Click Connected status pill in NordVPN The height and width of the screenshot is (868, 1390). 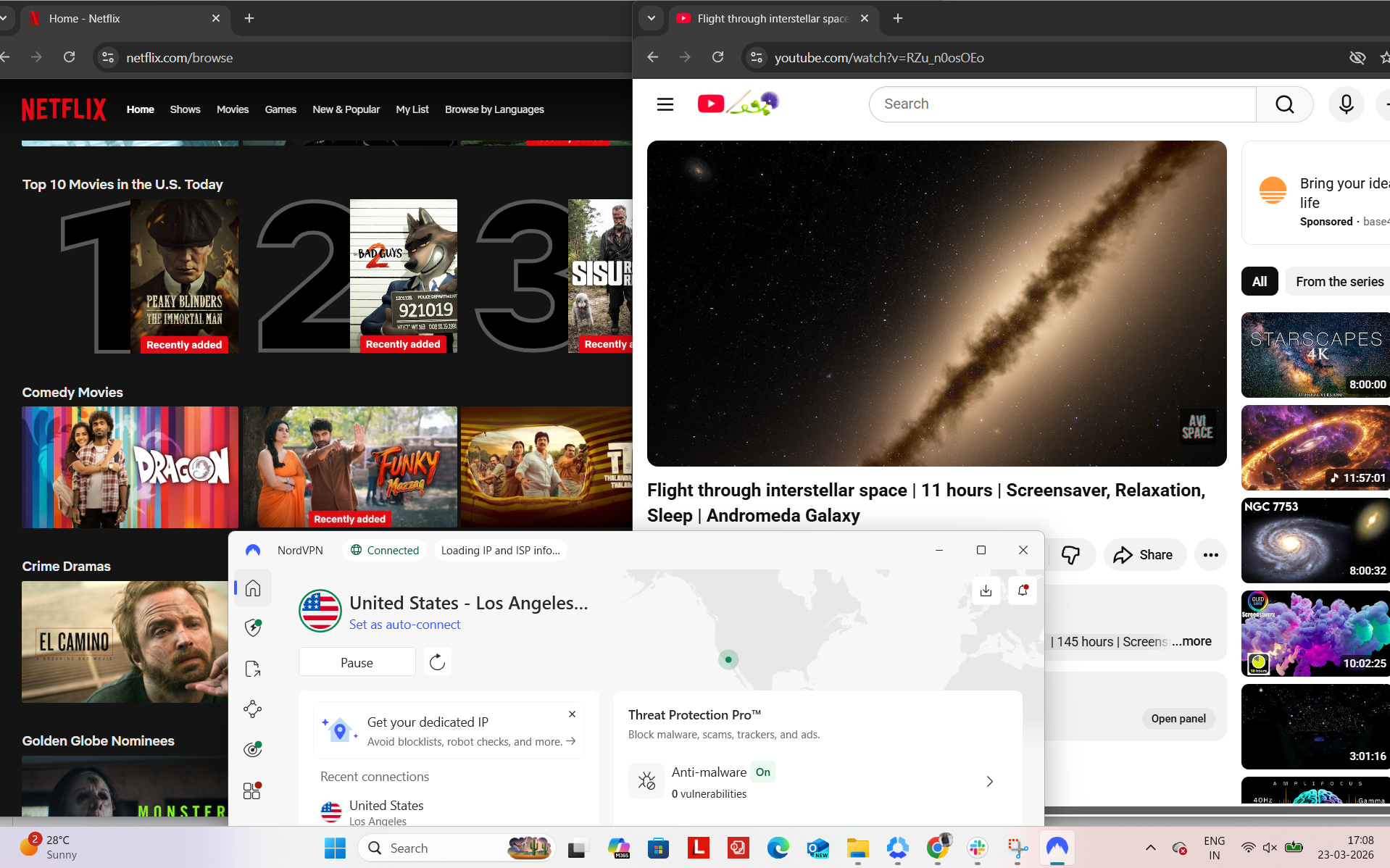[385, 551]
